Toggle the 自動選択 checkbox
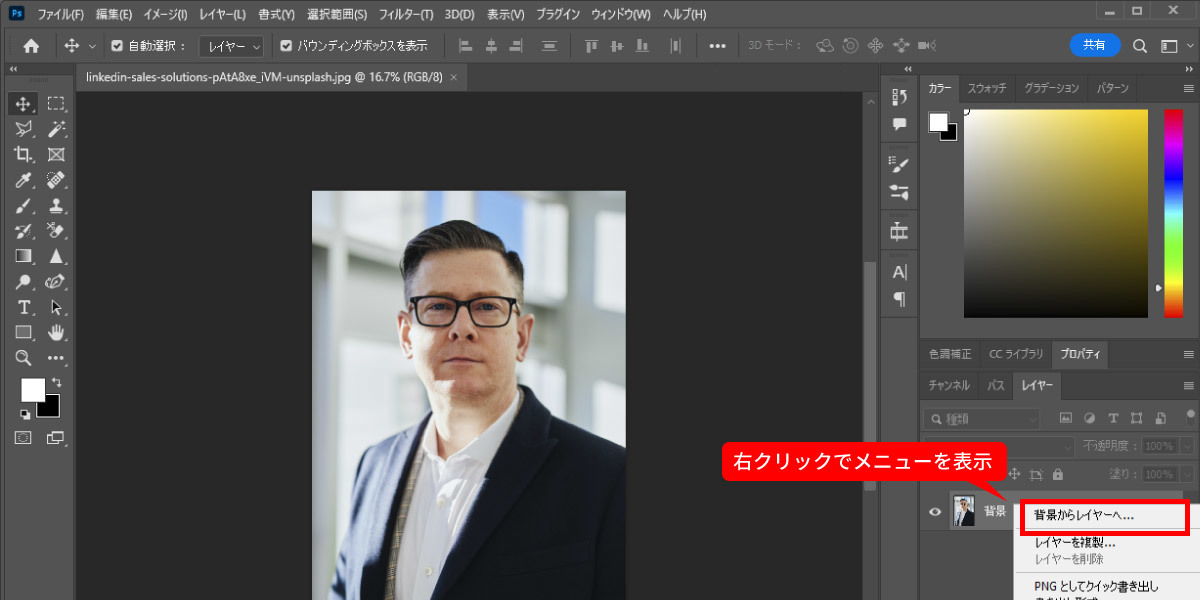This screenshot has height=600, width=1200. pyautogui.click(x=117, y=46)
